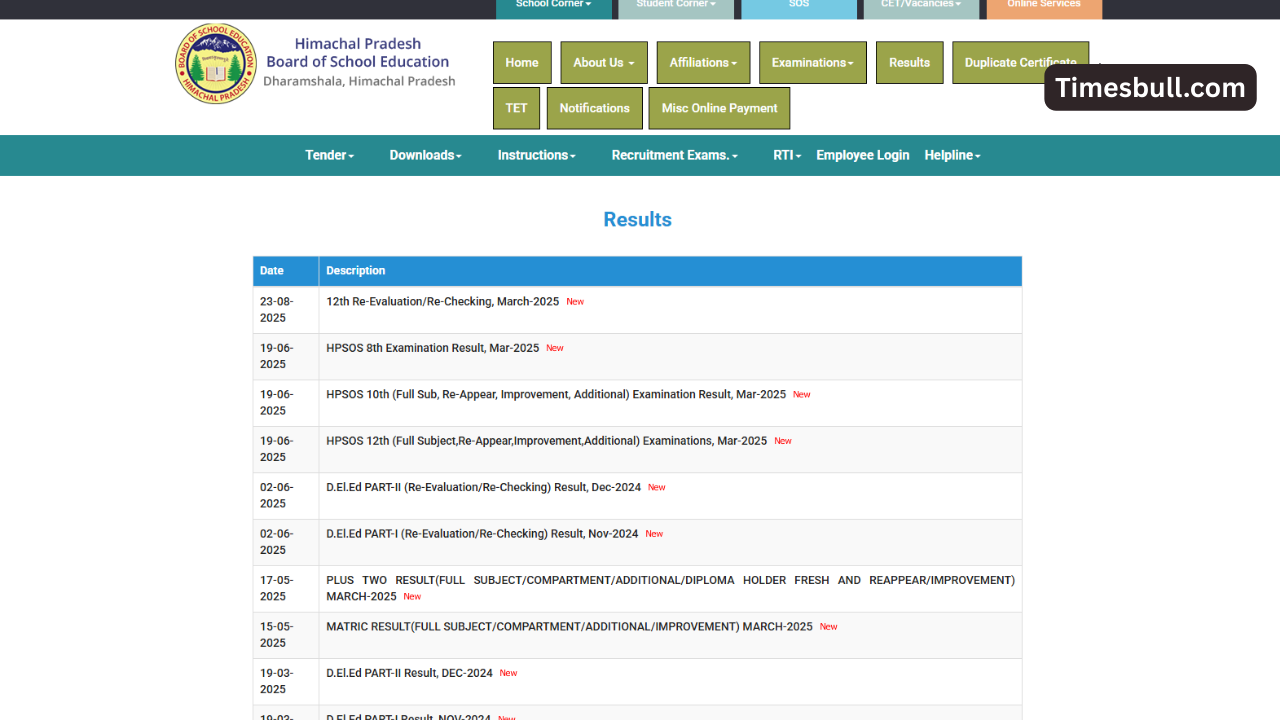The width and height of the screenshot is (1280, 720).
Task: Click the 12th Re-Evaluation/Re-Checking March-2025 link
Action: click(x=444, y=301)
